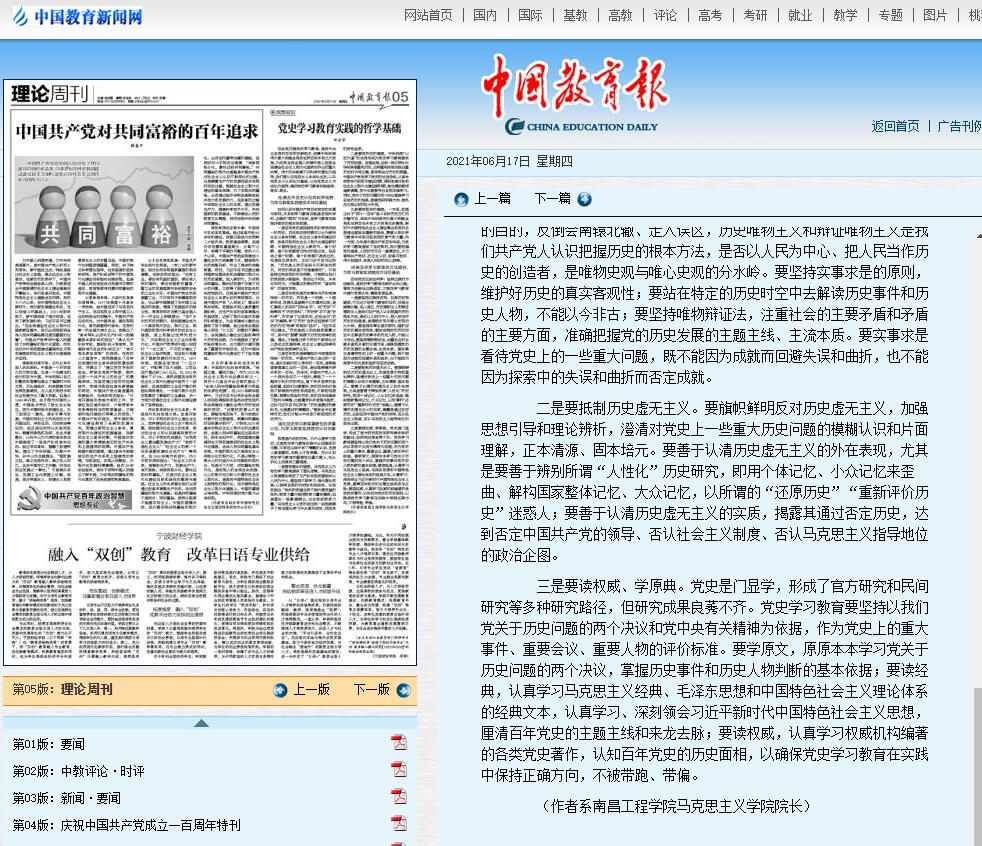Open article 党史学习教育实践的哲学基础 in page preview

tap(339, 128)
